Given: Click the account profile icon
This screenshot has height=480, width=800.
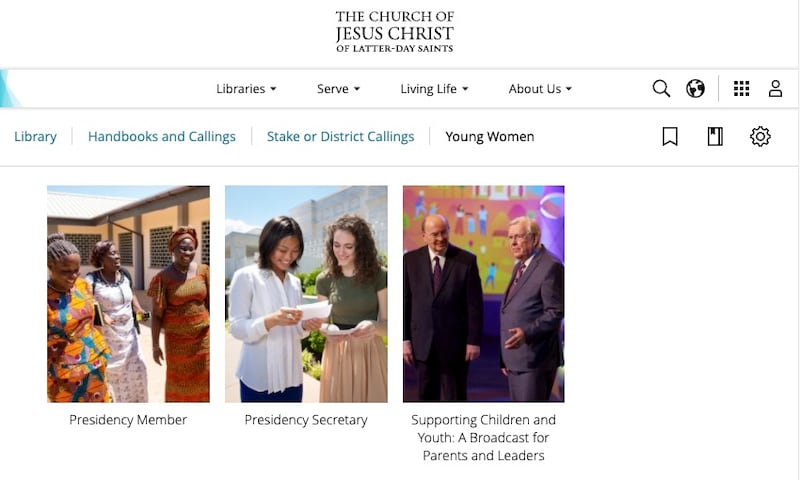Looking at the screenshot, I should (775, 89).
